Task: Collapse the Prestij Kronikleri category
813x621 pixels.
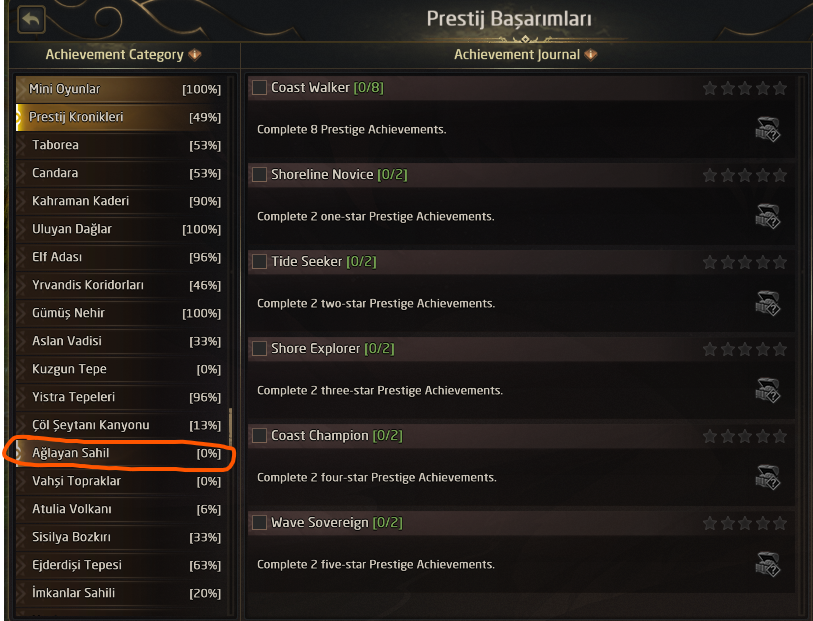Action: coord(20,117)
